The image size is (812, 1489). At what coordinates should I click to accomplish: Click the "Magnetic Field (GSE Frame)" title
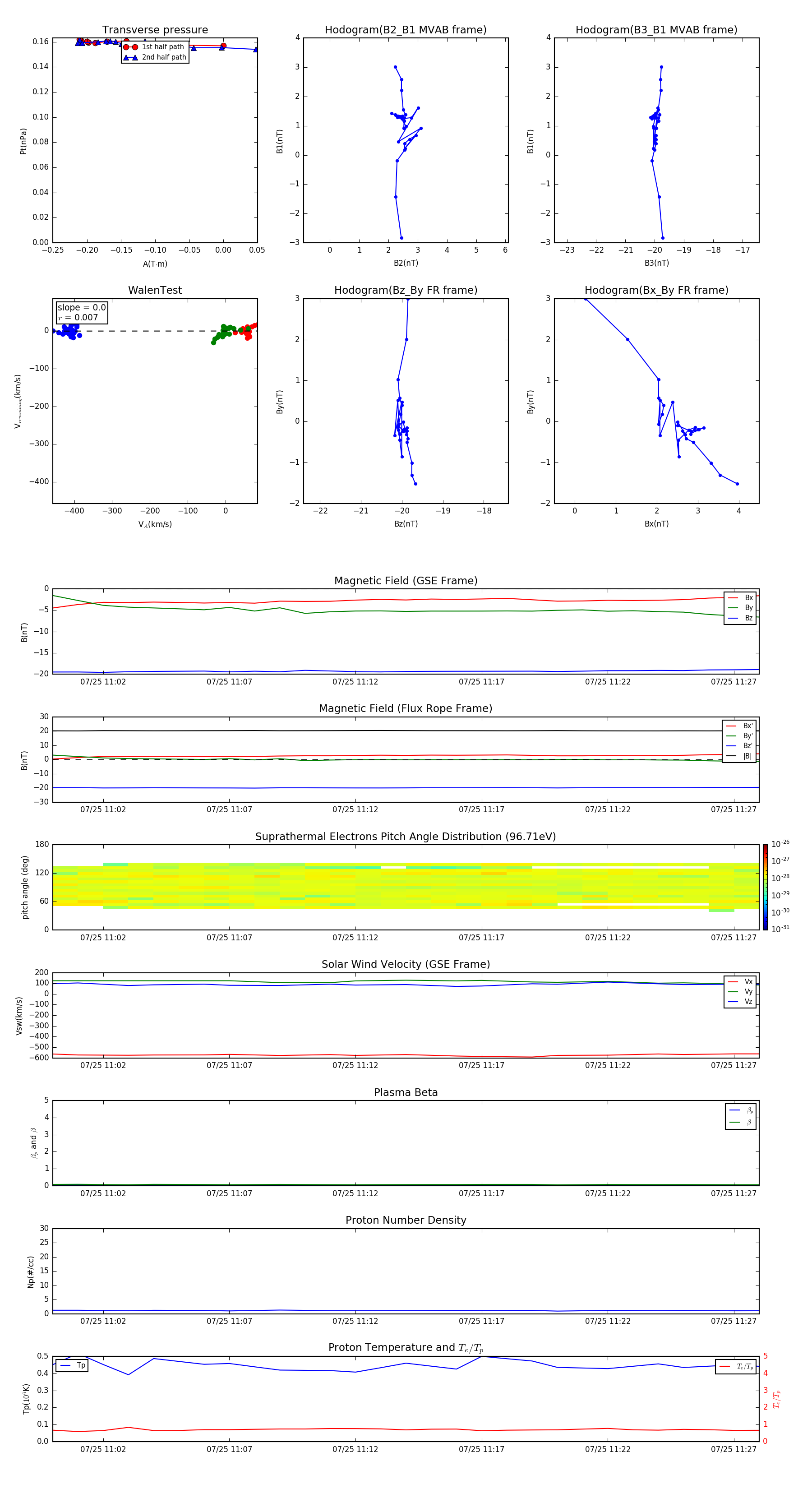[x=406, y=581]
